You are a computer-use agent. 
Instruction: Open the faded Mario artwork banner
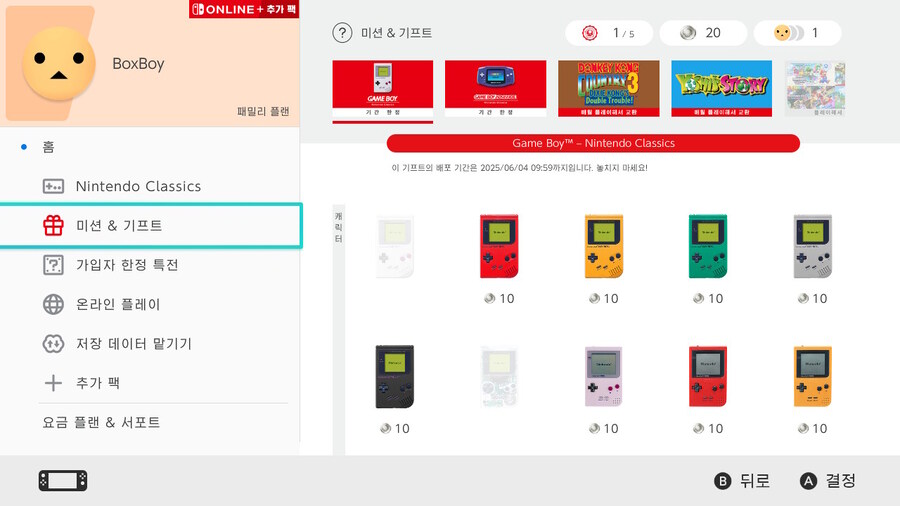point(815,89)
